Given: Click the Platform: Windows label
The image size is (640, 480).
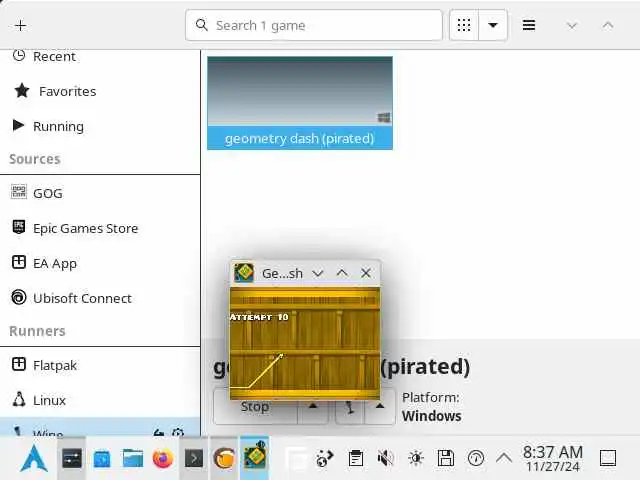Looking at the screenshot, I should point(431,407).
